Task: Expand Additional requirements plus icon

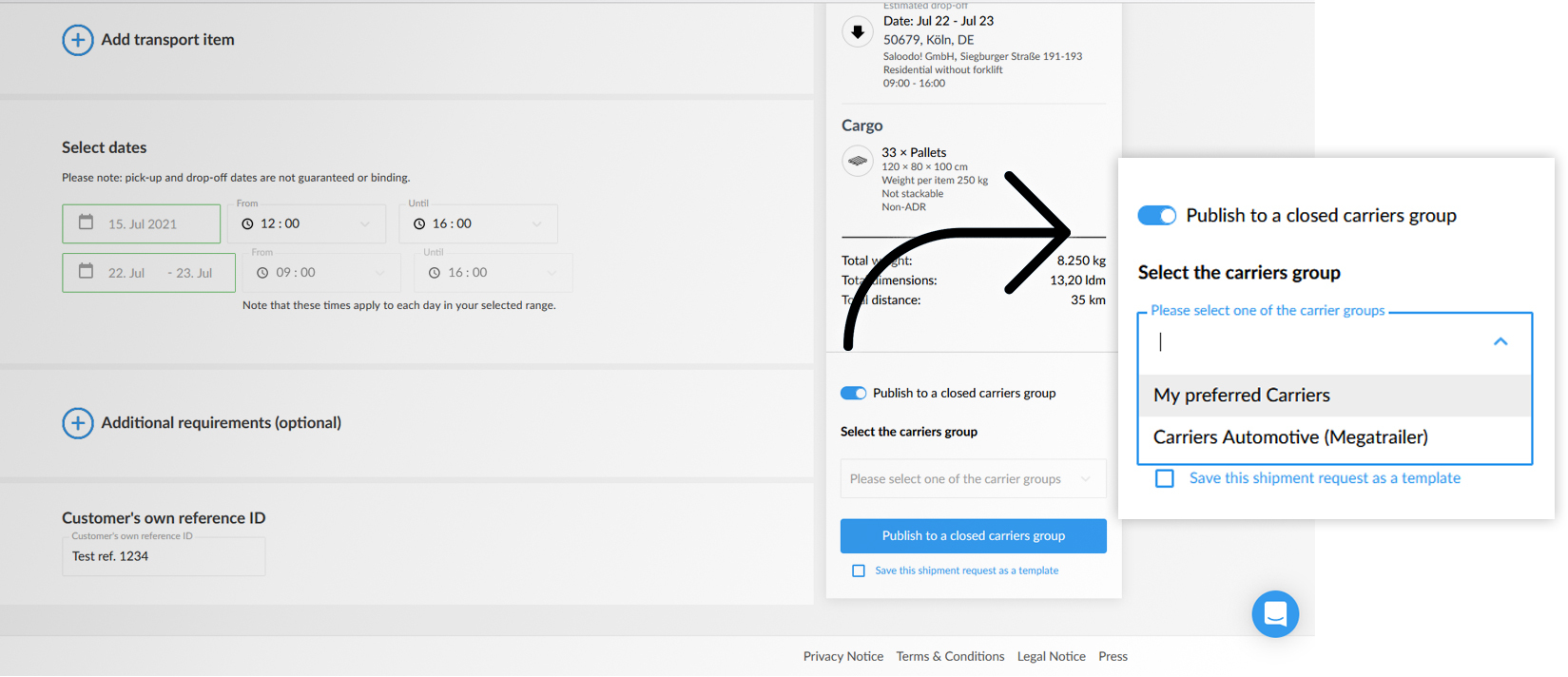Action: (x=78, y=423)
